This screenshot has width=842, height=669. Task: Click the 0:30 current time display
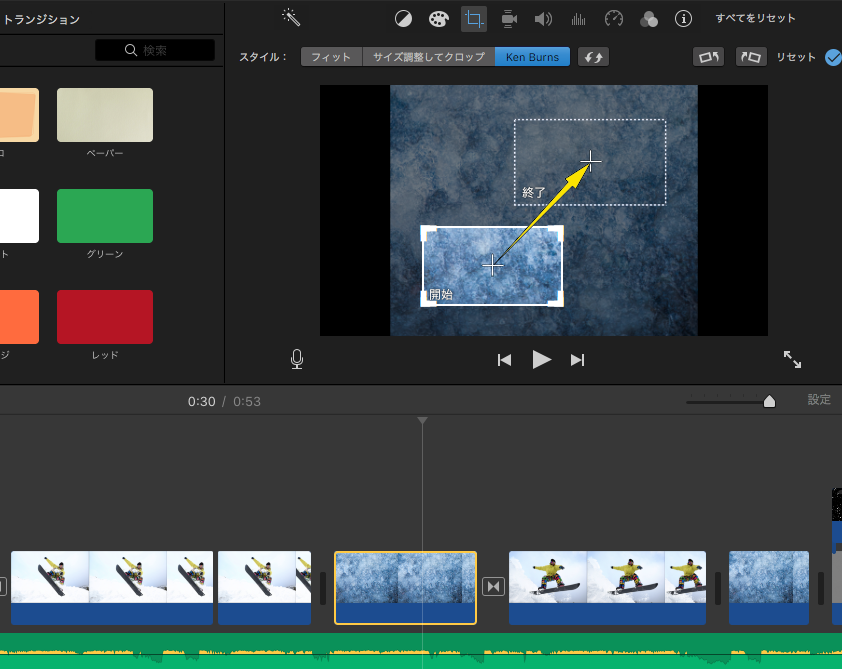point(201,402)
